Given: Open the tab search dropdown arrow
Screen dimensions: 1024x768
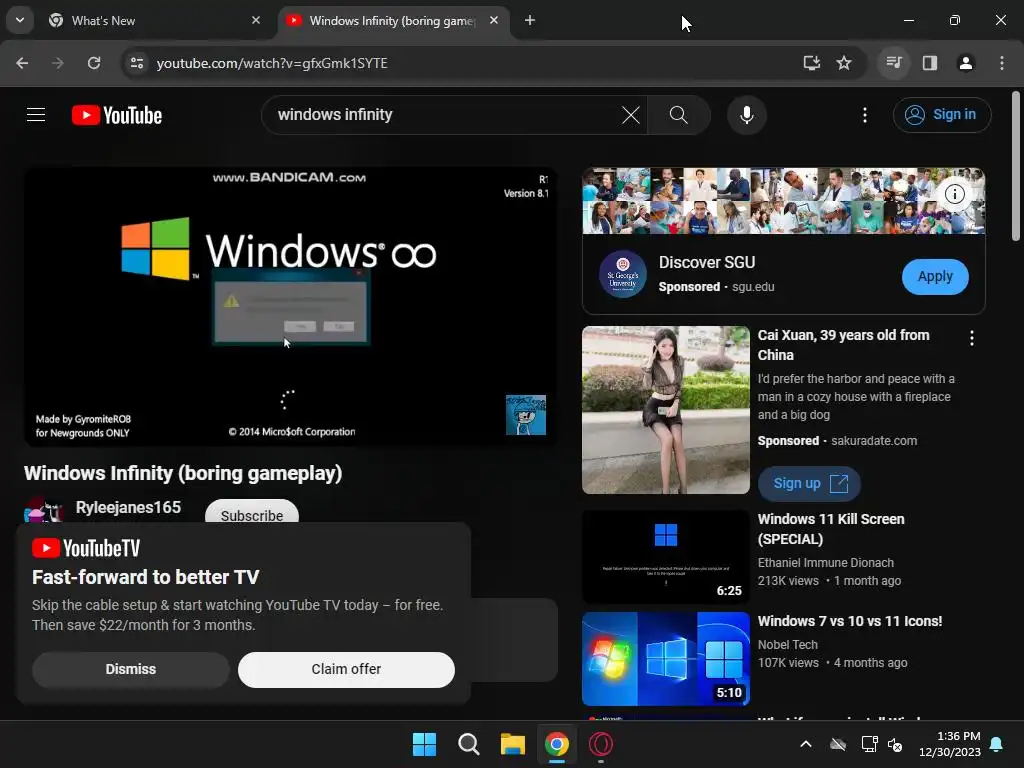Looking at the screenshot, I should click(x=20, y=20).
